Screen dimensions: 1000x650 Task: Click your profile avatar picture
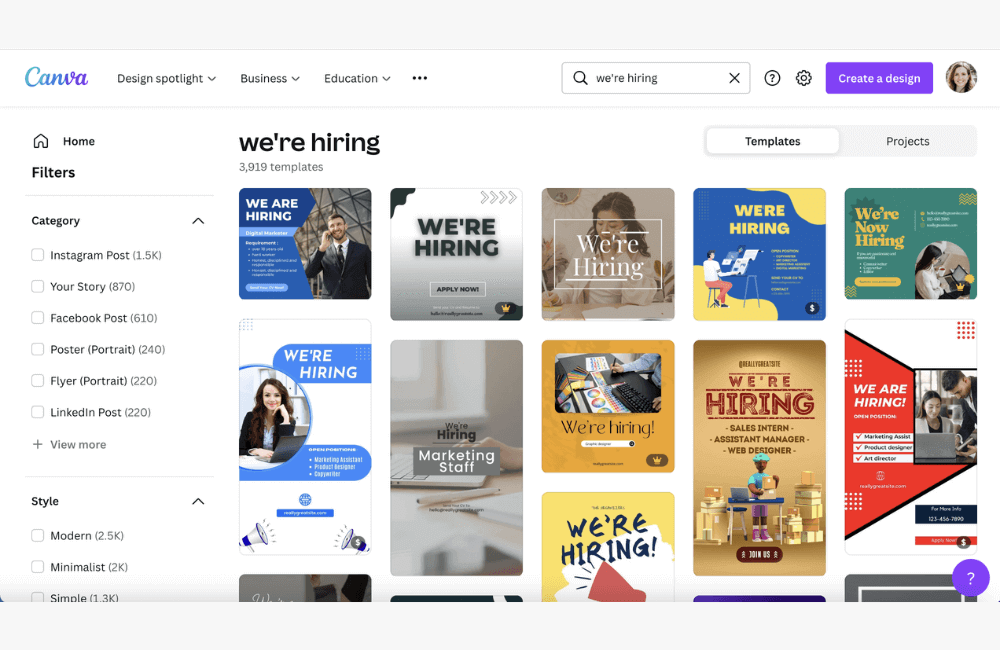[960, 77]
